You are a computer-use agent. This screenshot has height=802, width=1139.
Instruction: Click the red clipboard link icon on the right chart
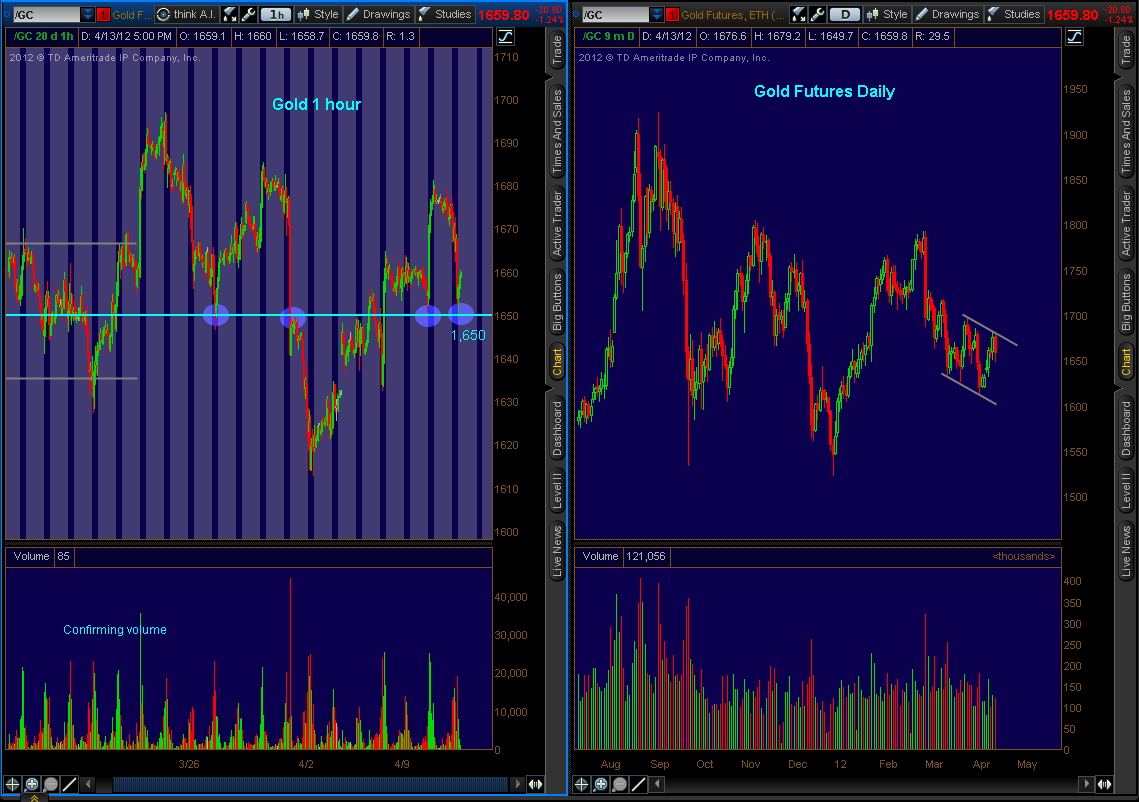[672, 14]
